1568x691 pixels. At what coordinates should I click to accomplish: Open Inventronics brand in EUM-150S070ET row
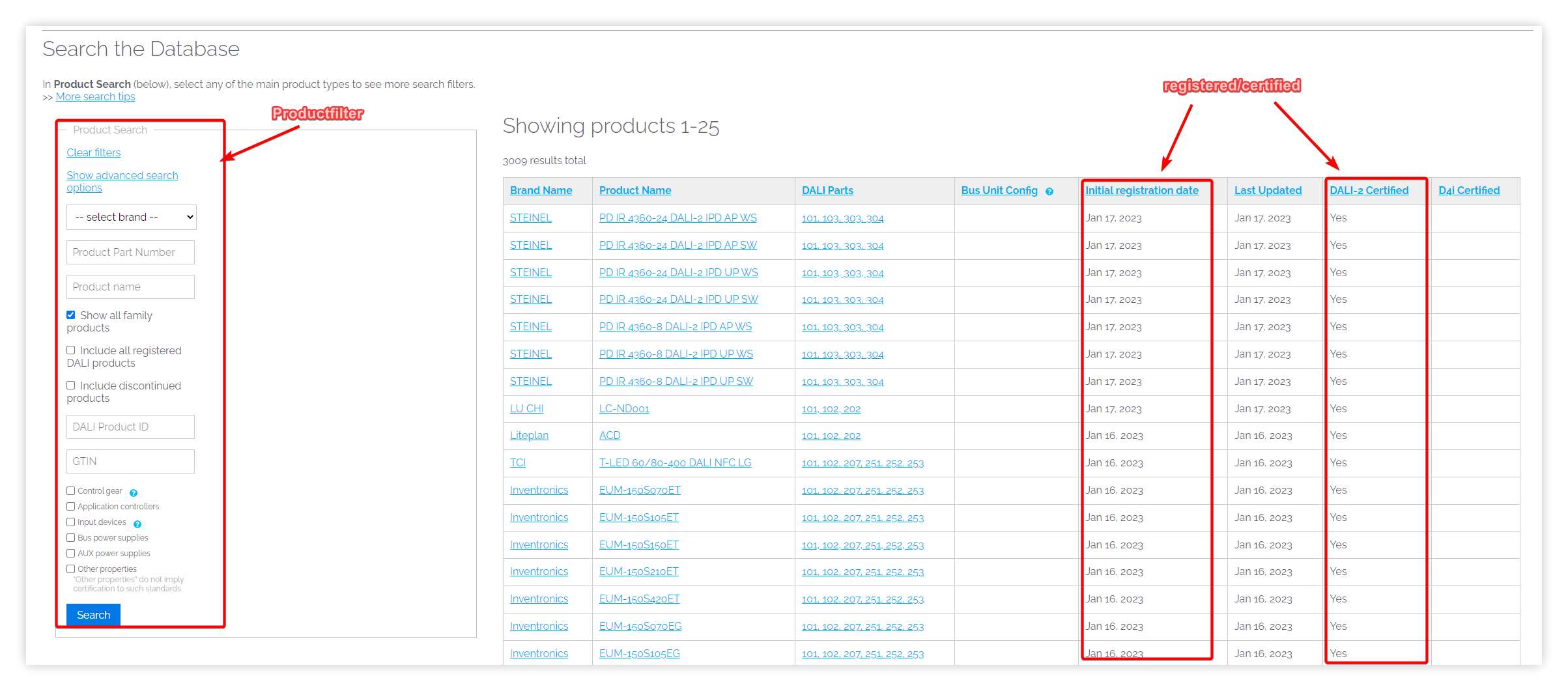(539, 490)
